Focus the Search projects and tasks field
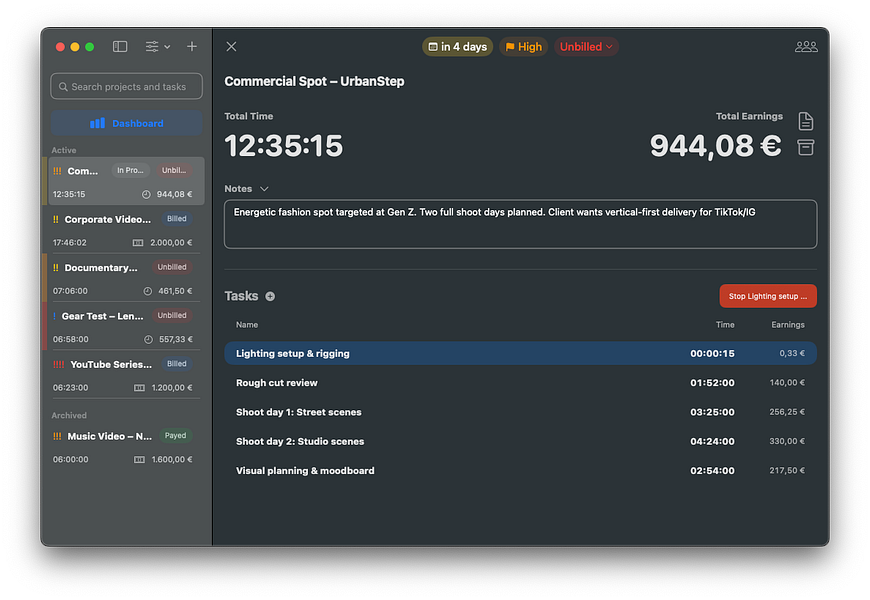 click(127, 87)
